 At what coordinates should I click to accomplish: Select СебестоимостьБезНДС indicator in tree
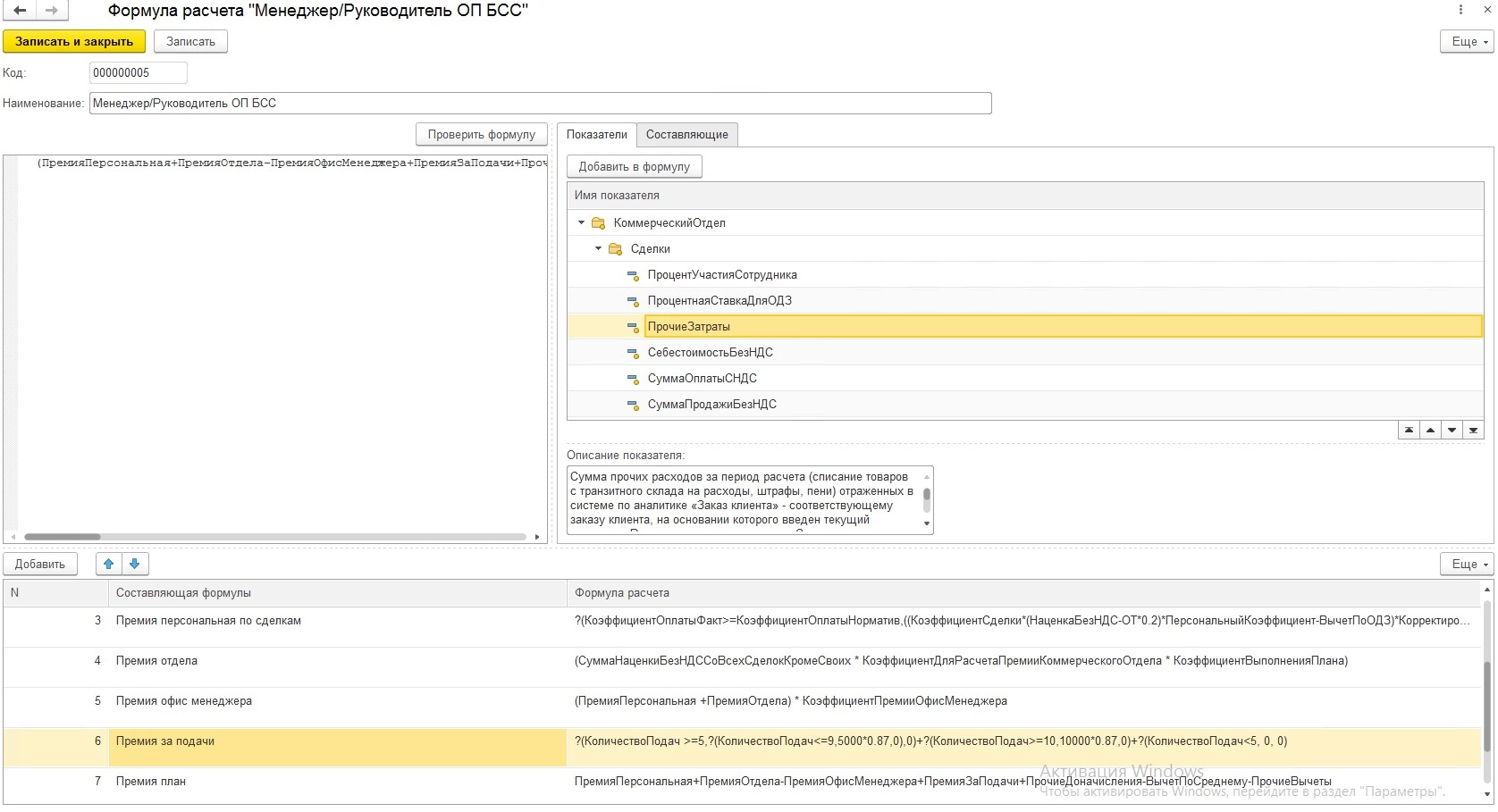(x=710, y=352)
